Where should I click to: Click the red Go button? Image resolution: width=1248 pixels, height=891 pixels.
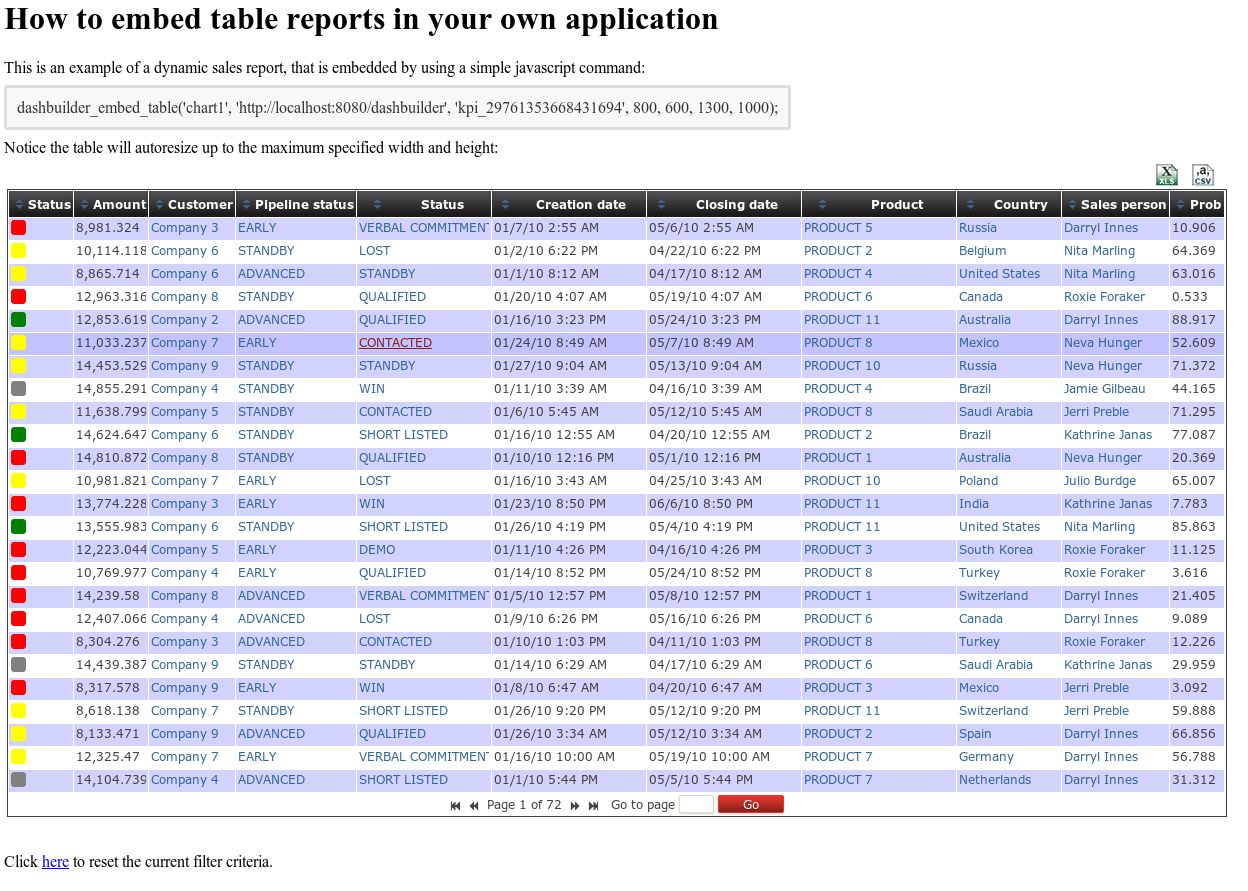point(750,804)
